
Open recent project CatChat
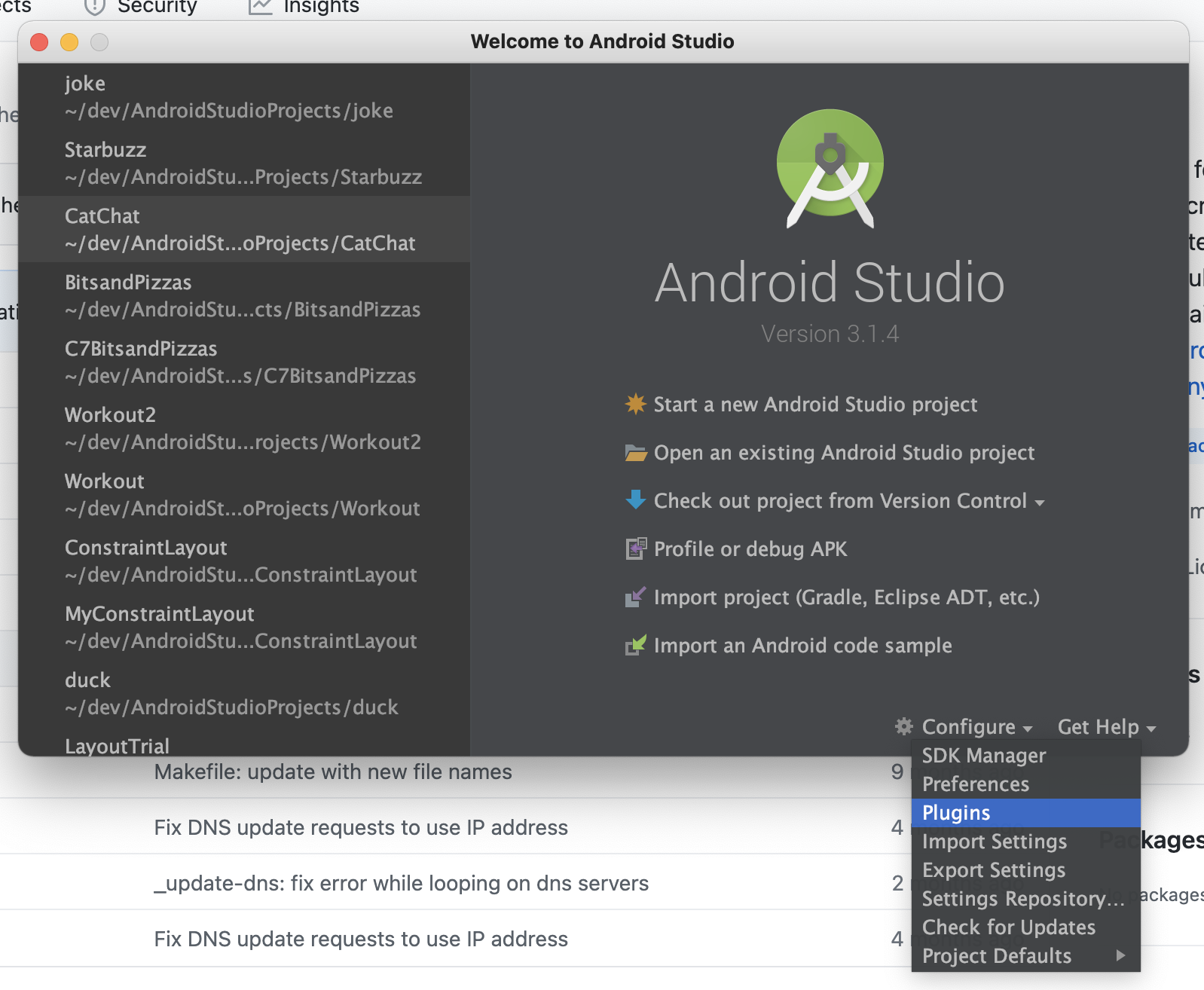click(x=244, y=229)
